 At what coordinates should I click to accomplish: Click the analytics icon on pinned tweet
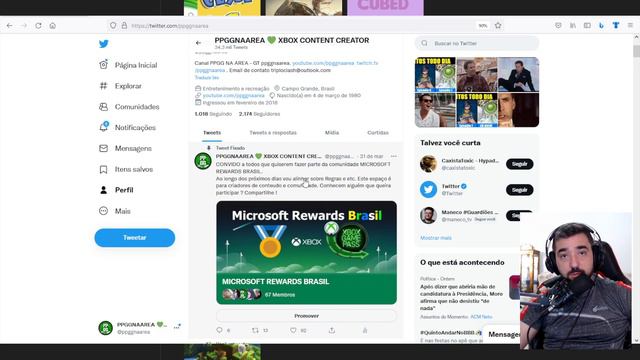click(365, 330)
